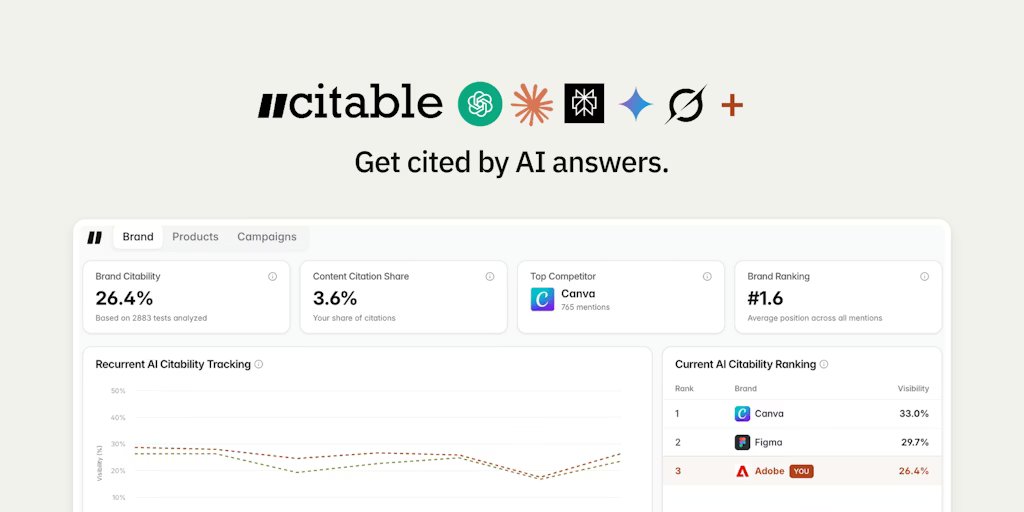Click the Adobe YOU badge
Screen dimensions: 1024x512
click(x=801, y=471)
